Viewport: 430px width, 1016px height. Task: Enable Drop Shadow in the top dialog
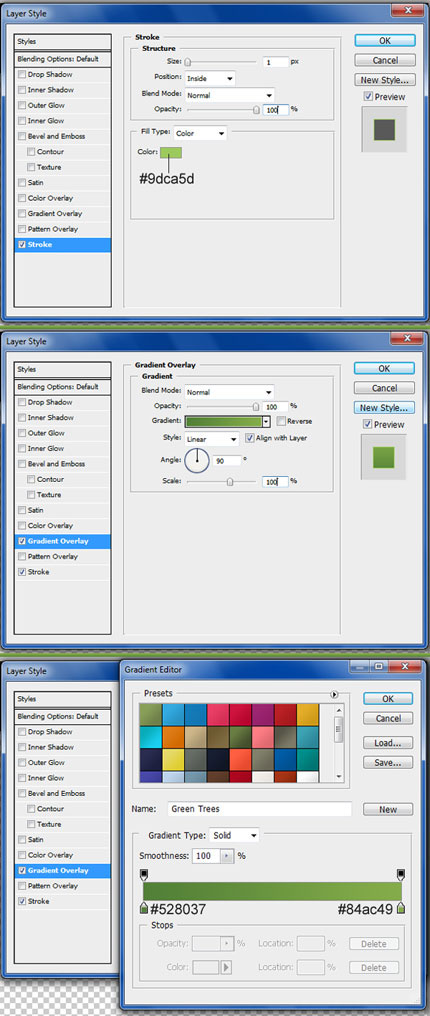pyautogui.click(x=23, y=75)
